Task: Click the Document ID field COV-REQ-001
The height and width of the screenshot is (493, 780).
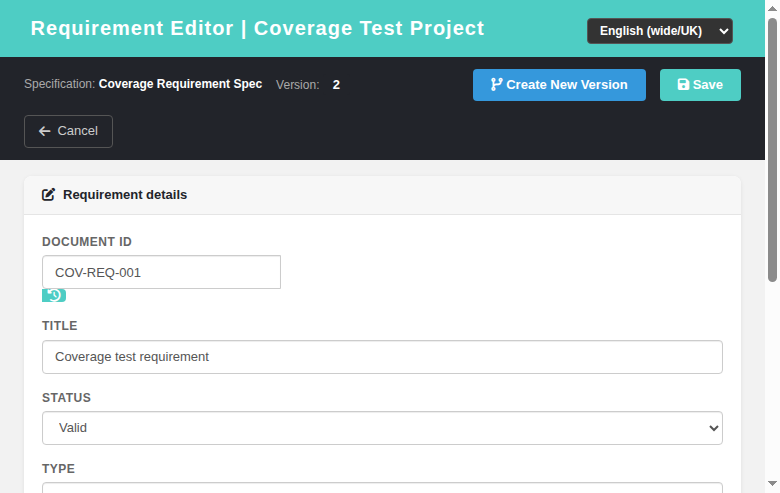Action: click(x=161, y=272)
